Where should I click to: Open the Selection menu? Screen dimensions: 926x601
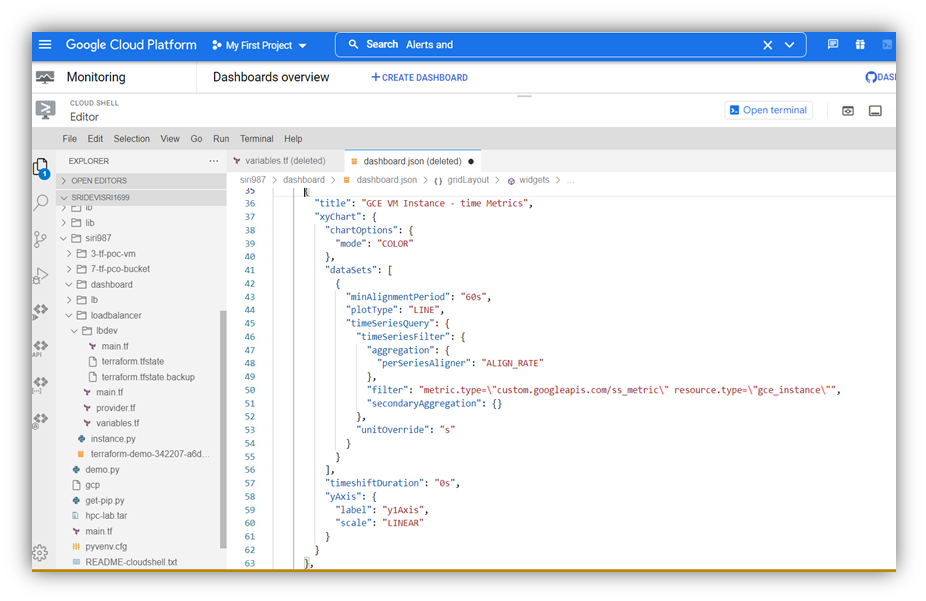pos(132,139)
